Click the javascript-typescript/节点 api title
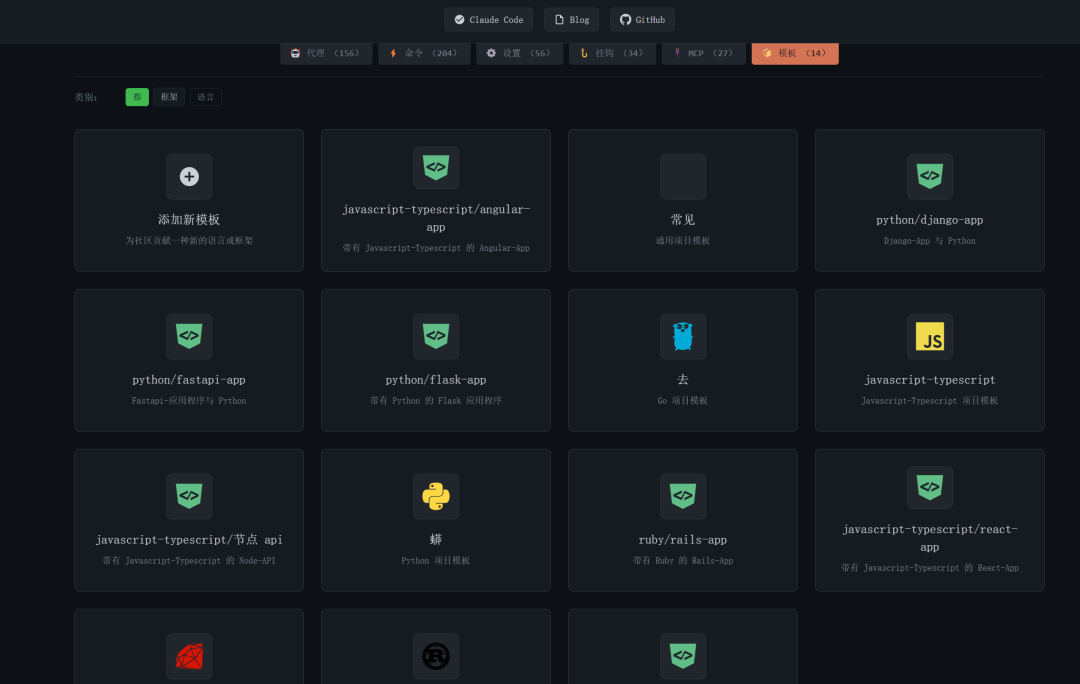 [189, 540]
